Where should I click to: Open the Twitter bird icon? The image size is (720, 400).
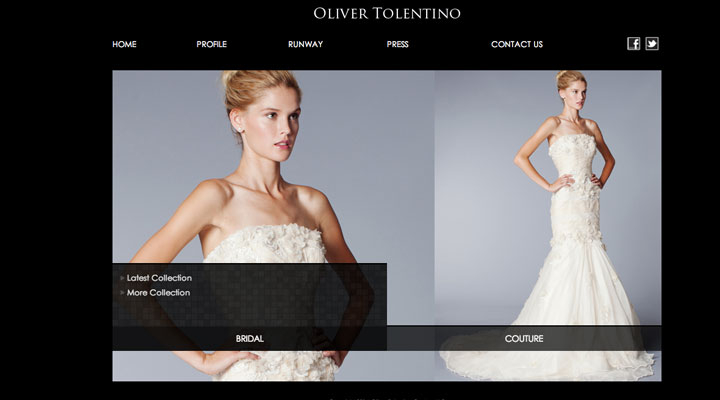(x=652, y=43)
